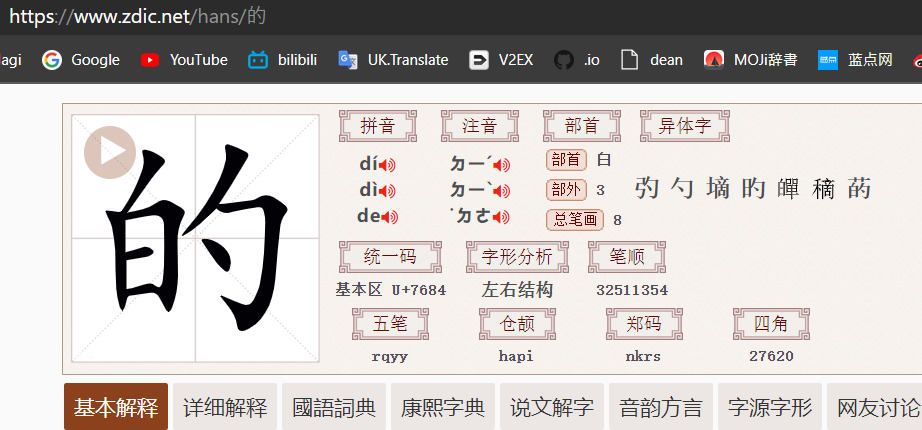This screenshot has height=430, width=922.
Task: Switch to 字源字形 tab
Action: (770, 406)
